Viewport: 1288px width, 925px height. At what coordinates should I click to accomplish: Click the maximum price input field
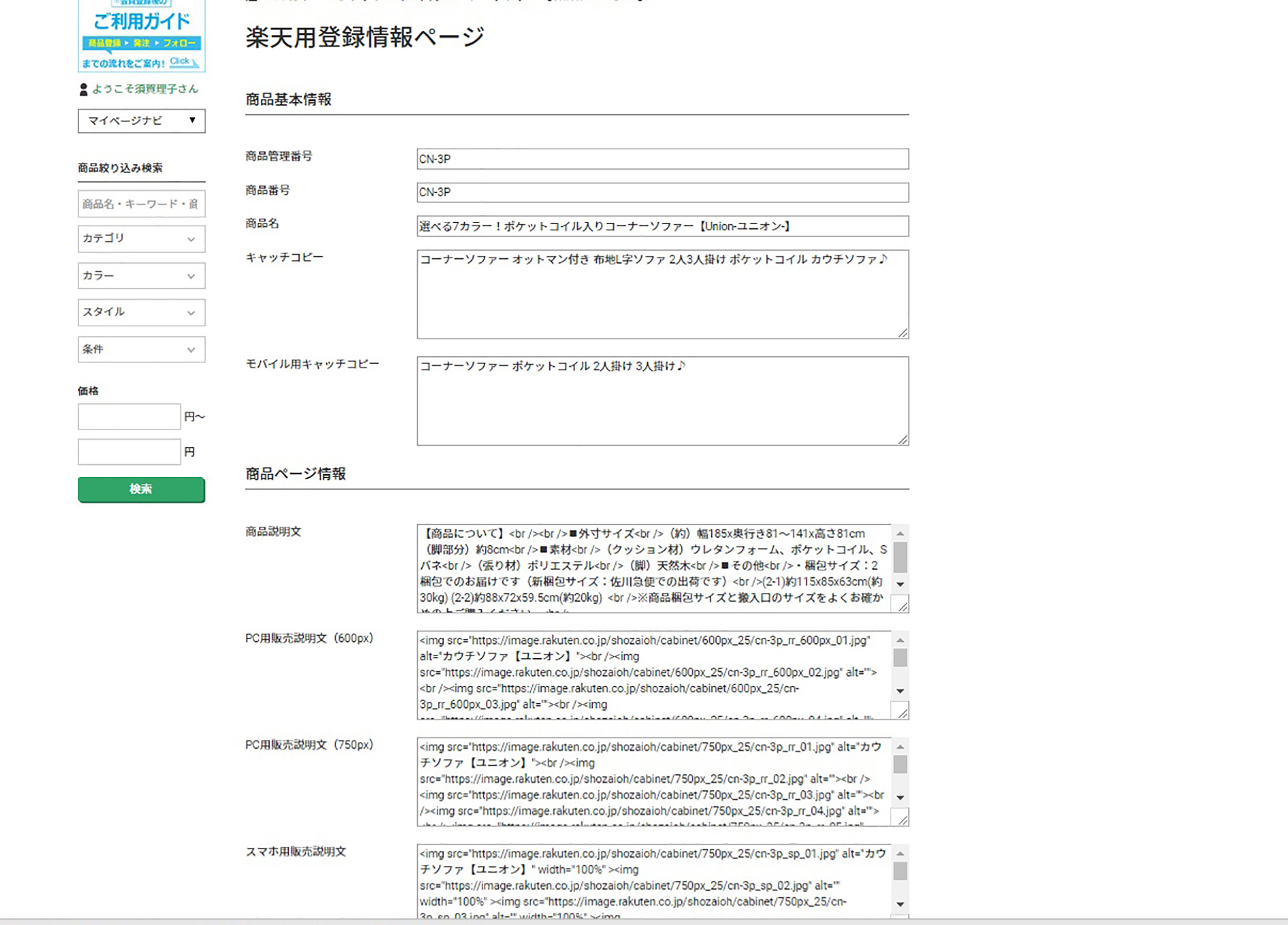click(130, 452)
